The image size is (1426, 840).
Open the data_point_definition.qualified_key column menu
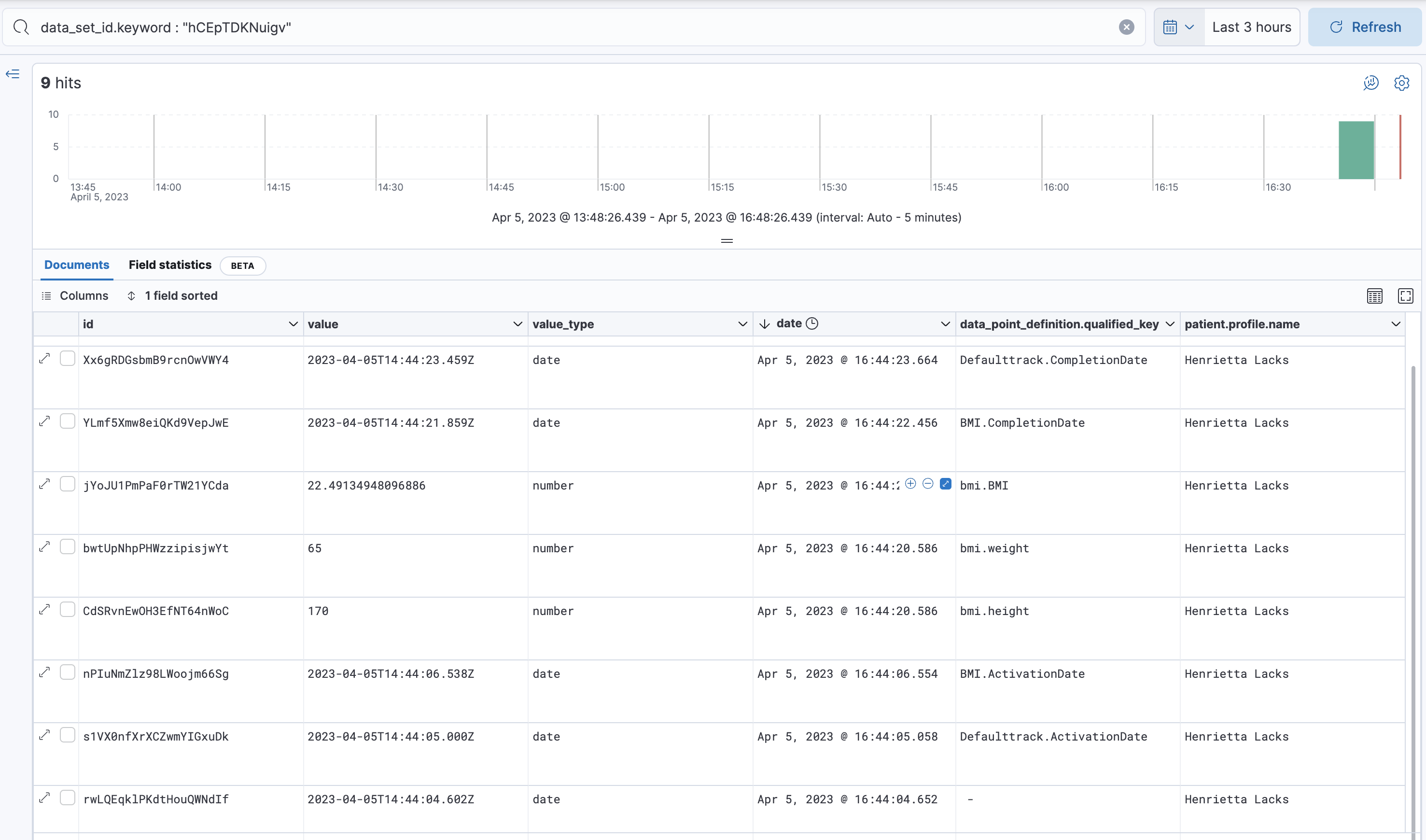pyautogui.click(x=1170, y=324)
